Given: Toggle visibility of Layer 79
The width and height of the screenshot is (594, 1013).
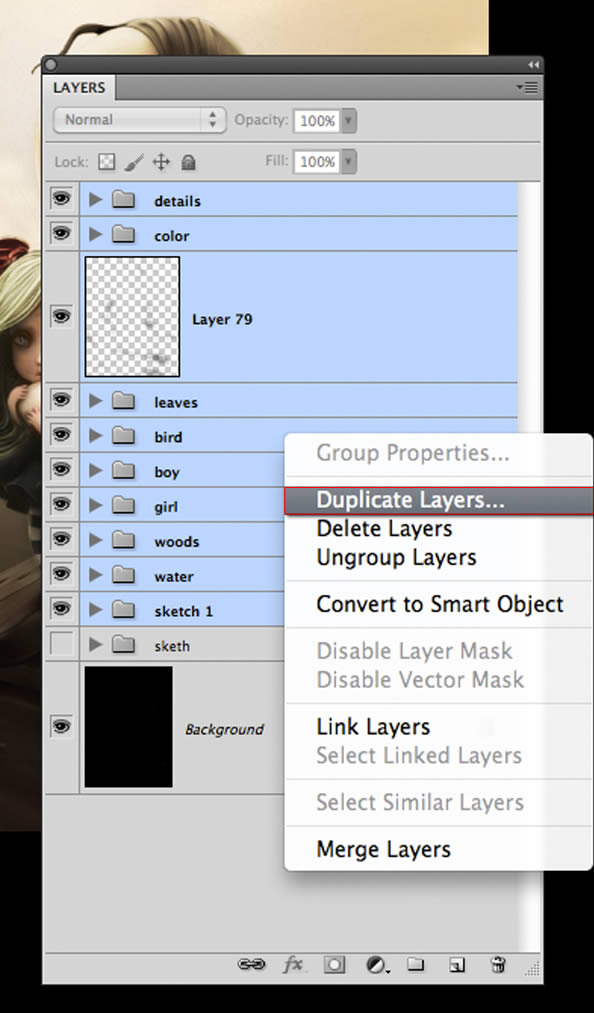Looking at the screenshot, I should (x=61, y=317).
